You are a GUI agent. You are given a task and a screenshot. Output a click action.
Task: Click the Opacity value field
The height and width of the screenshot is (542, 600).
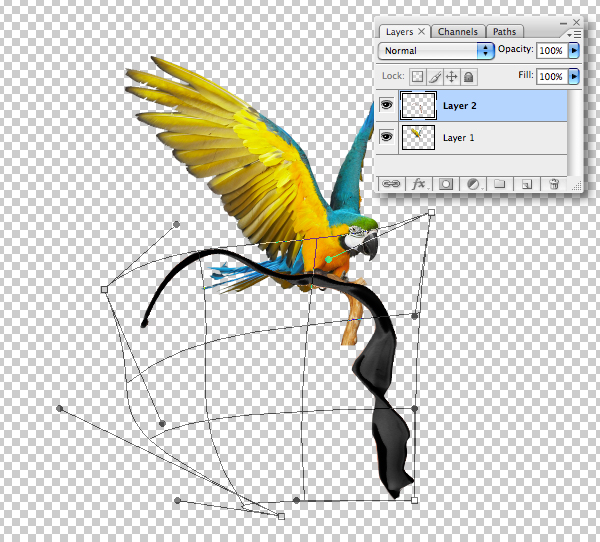point(552,51)
